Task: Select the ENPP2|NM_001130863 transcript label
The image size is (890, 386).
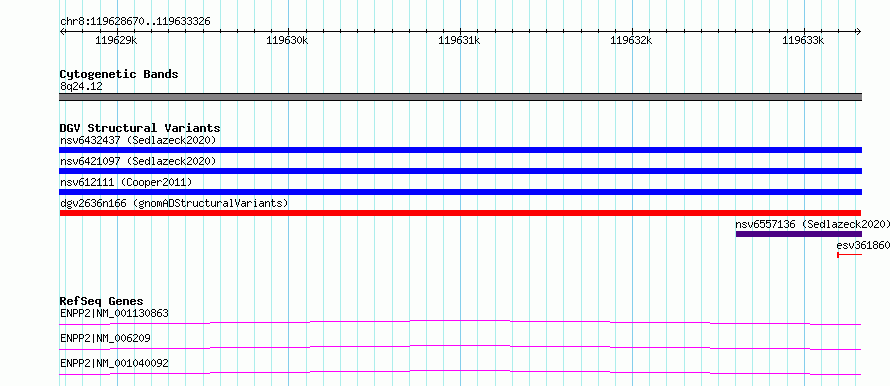Action: (114, 313)
